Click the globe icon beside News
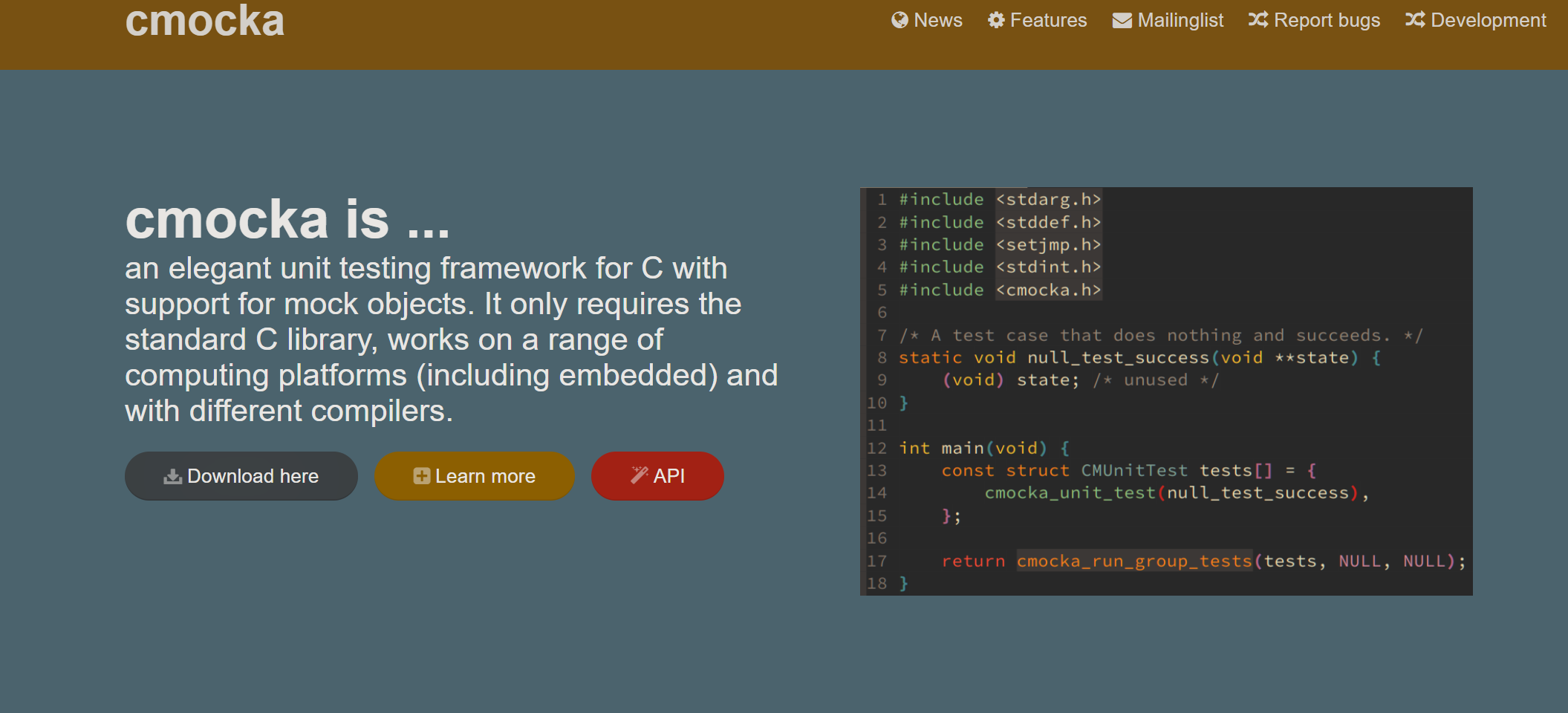Viewport: 1568px width, 713px height. click(x=900, y=20)
